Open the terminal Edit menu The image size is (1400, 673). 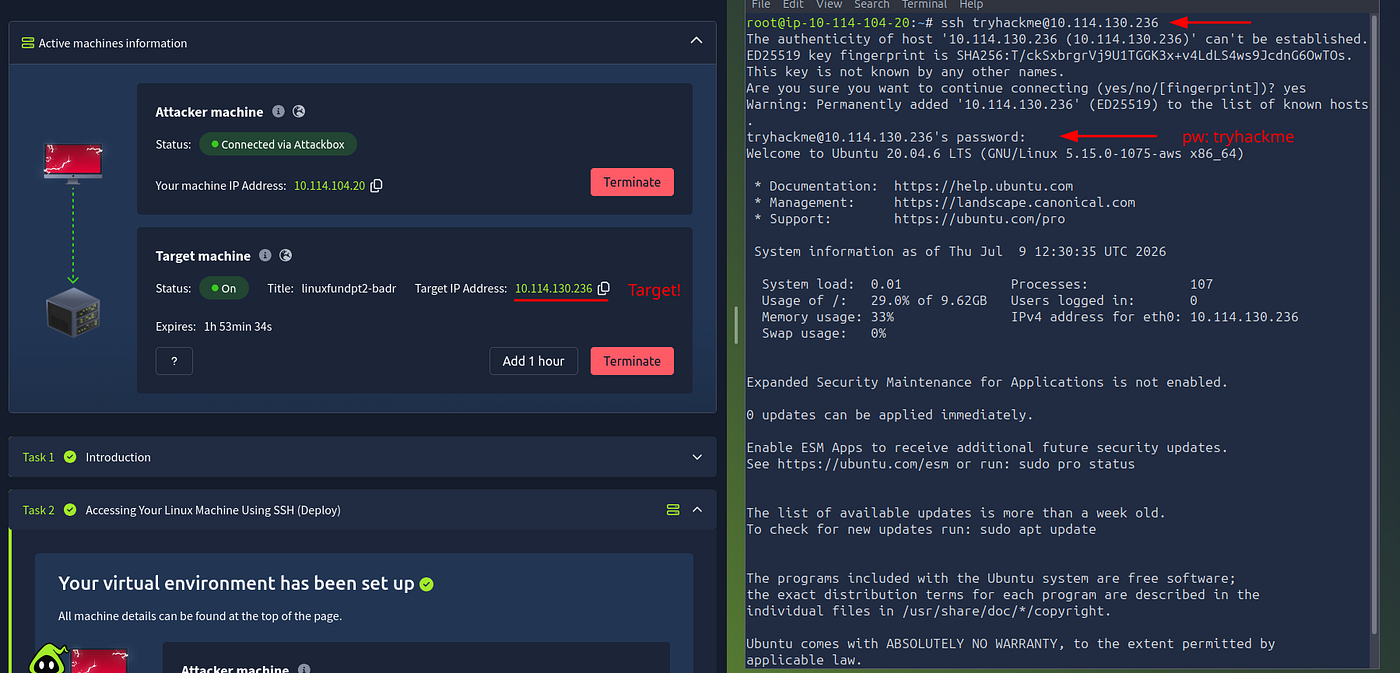pos(793,5)
